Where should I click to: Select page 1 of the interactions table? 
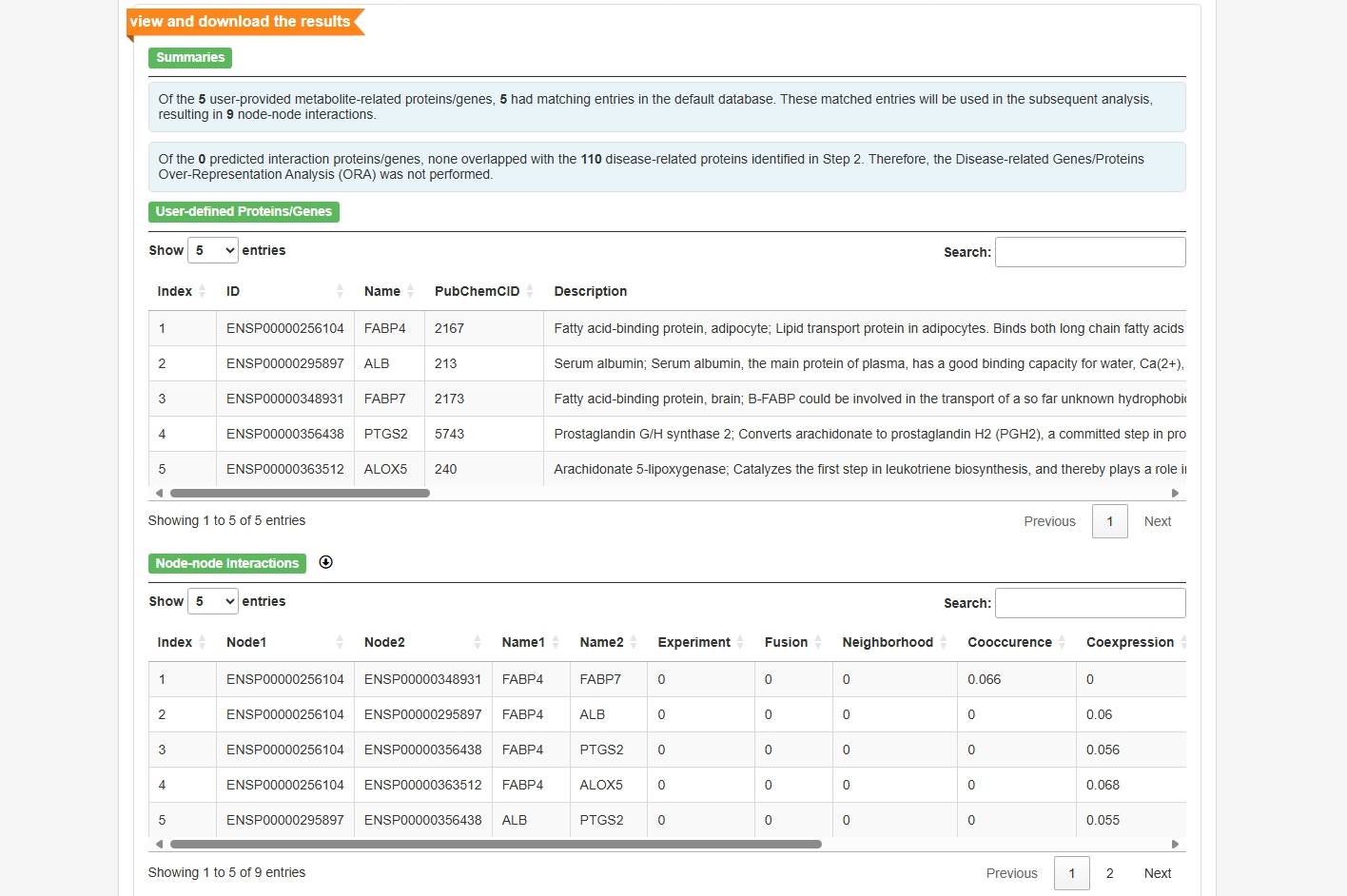pos(1071,873)
